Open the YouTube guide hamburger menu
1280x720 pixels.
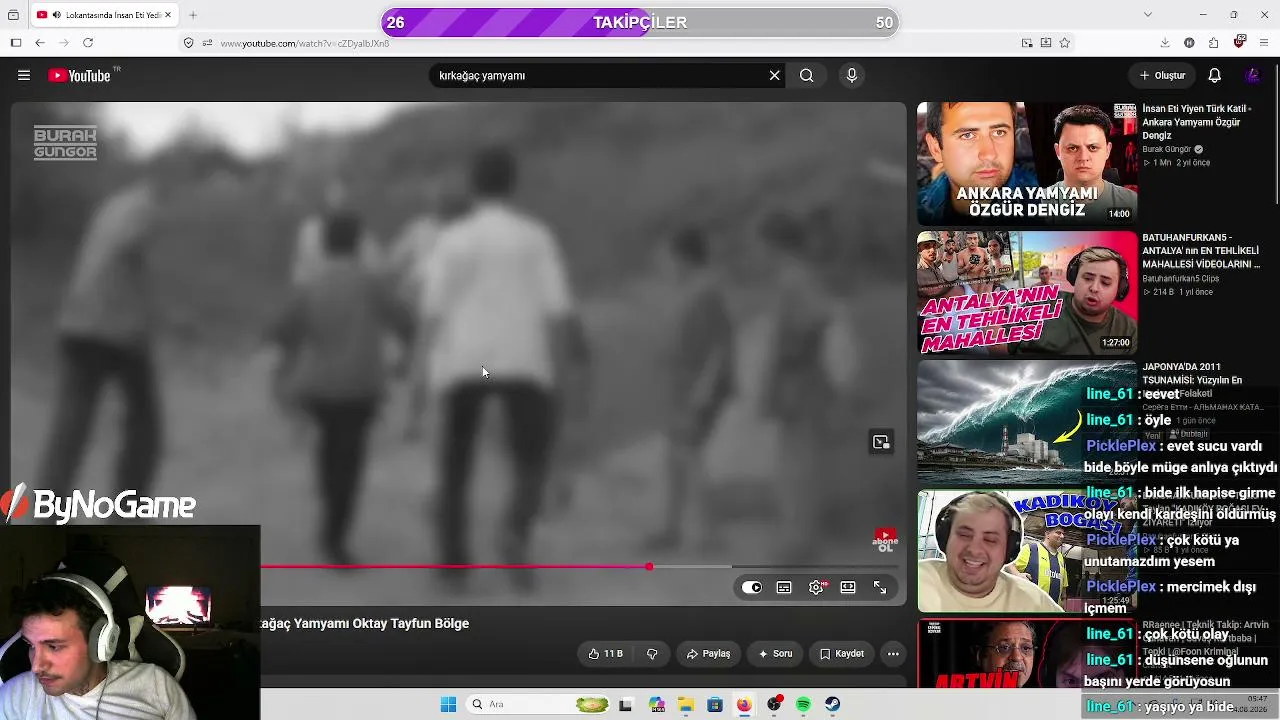[24, 75]
